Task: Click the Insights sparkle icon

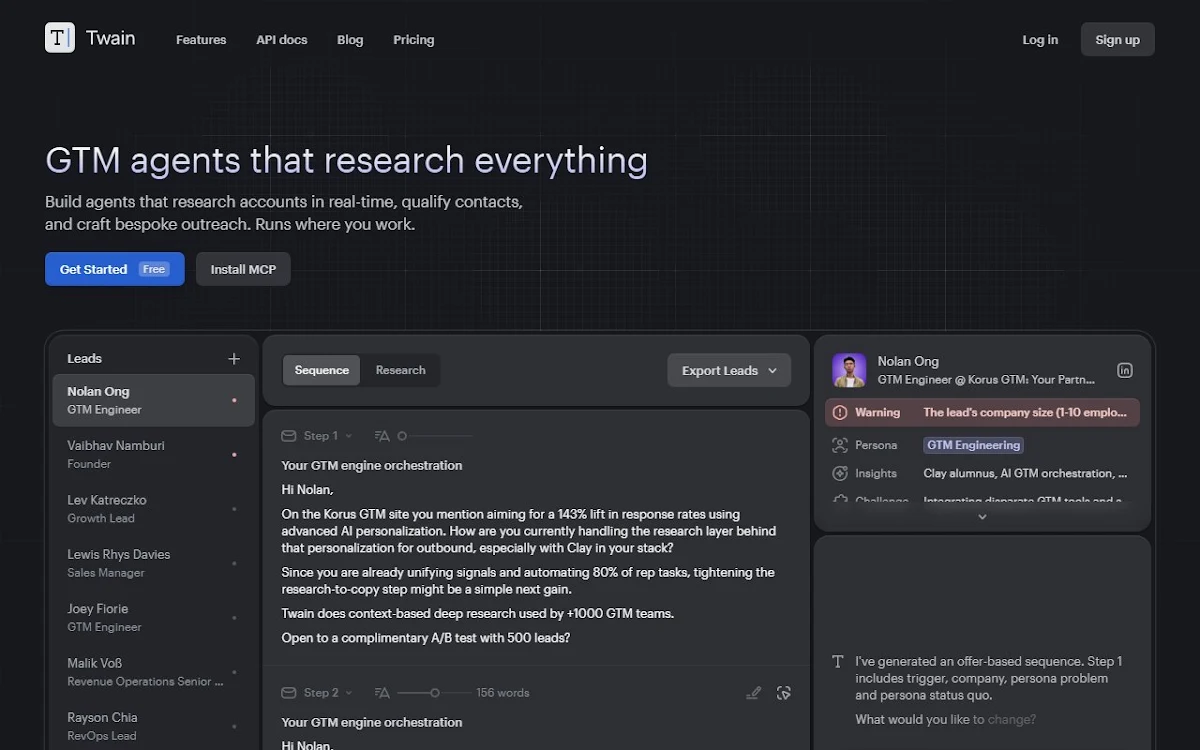Action: point(839,473)
